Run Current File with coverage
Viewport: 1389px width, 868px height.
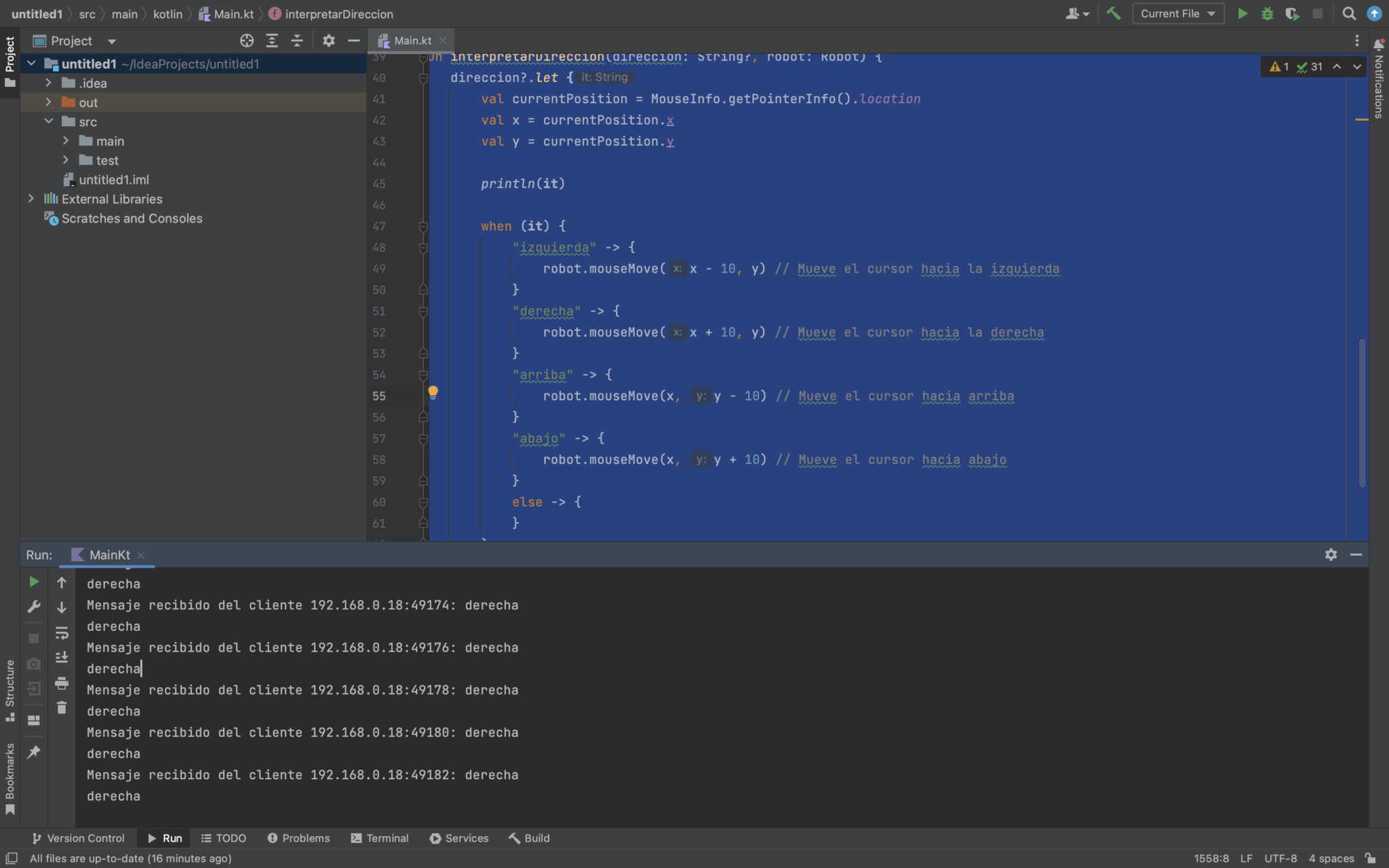click(x=1293, y=13)
